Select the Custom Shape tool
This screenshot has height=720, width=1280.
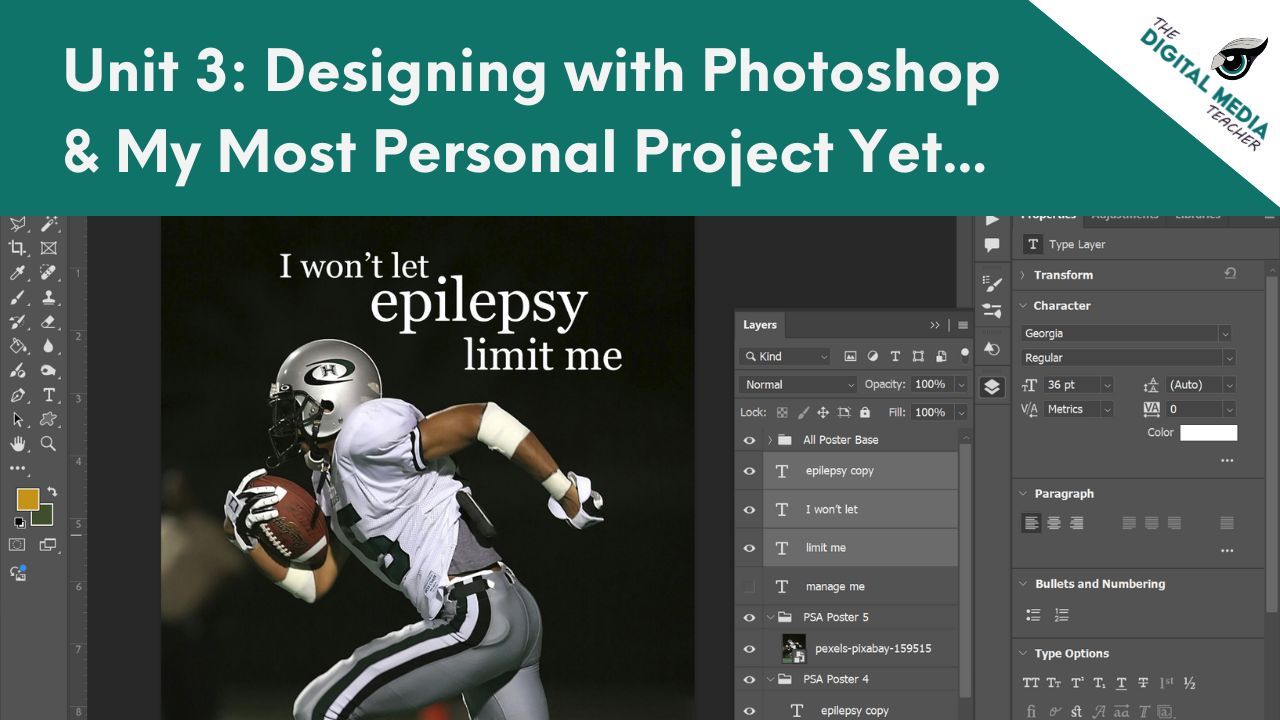point(48,419)
